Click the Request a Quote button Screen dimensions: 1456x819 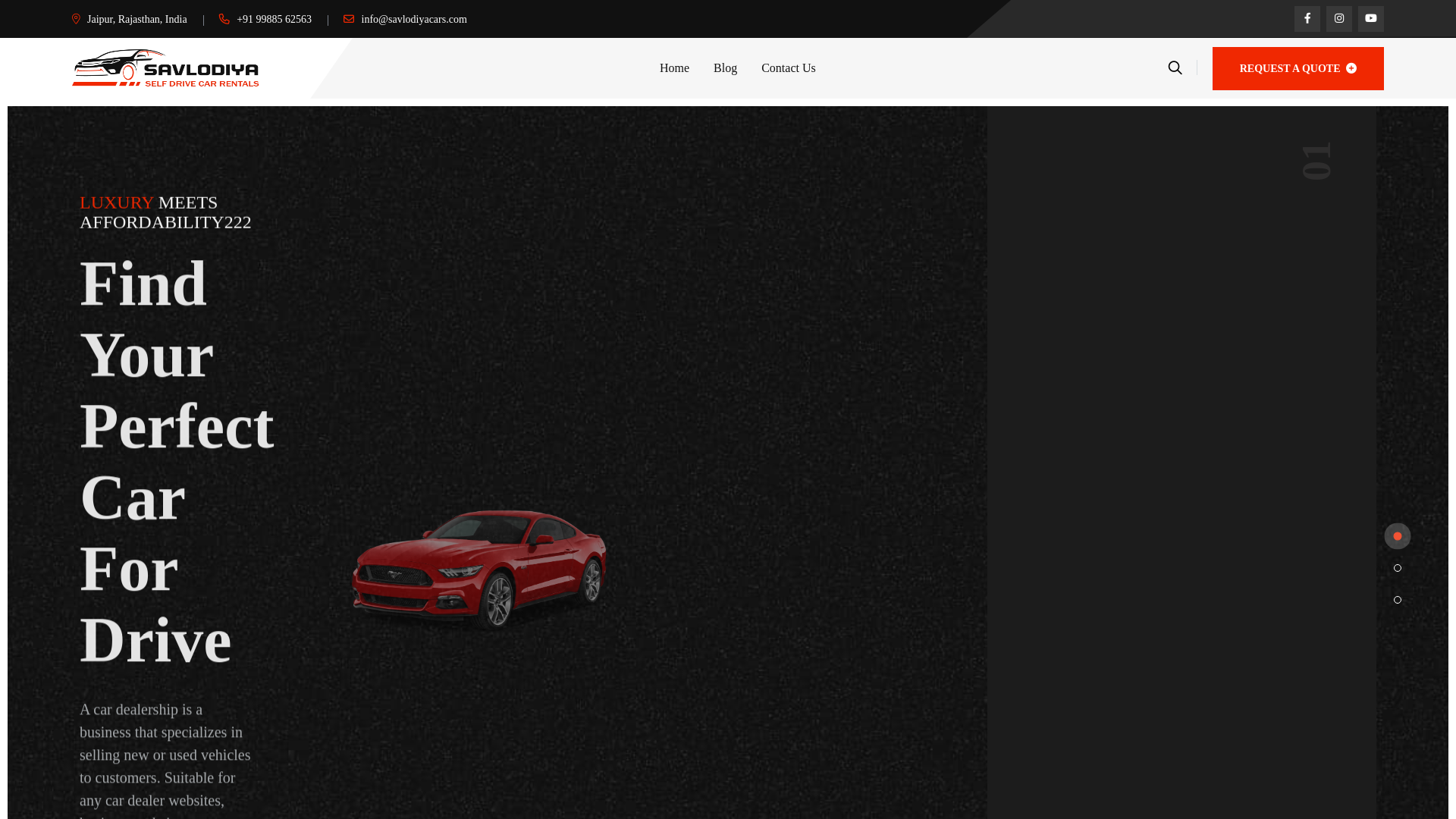pyautogui.click(x=1298, y=68)
